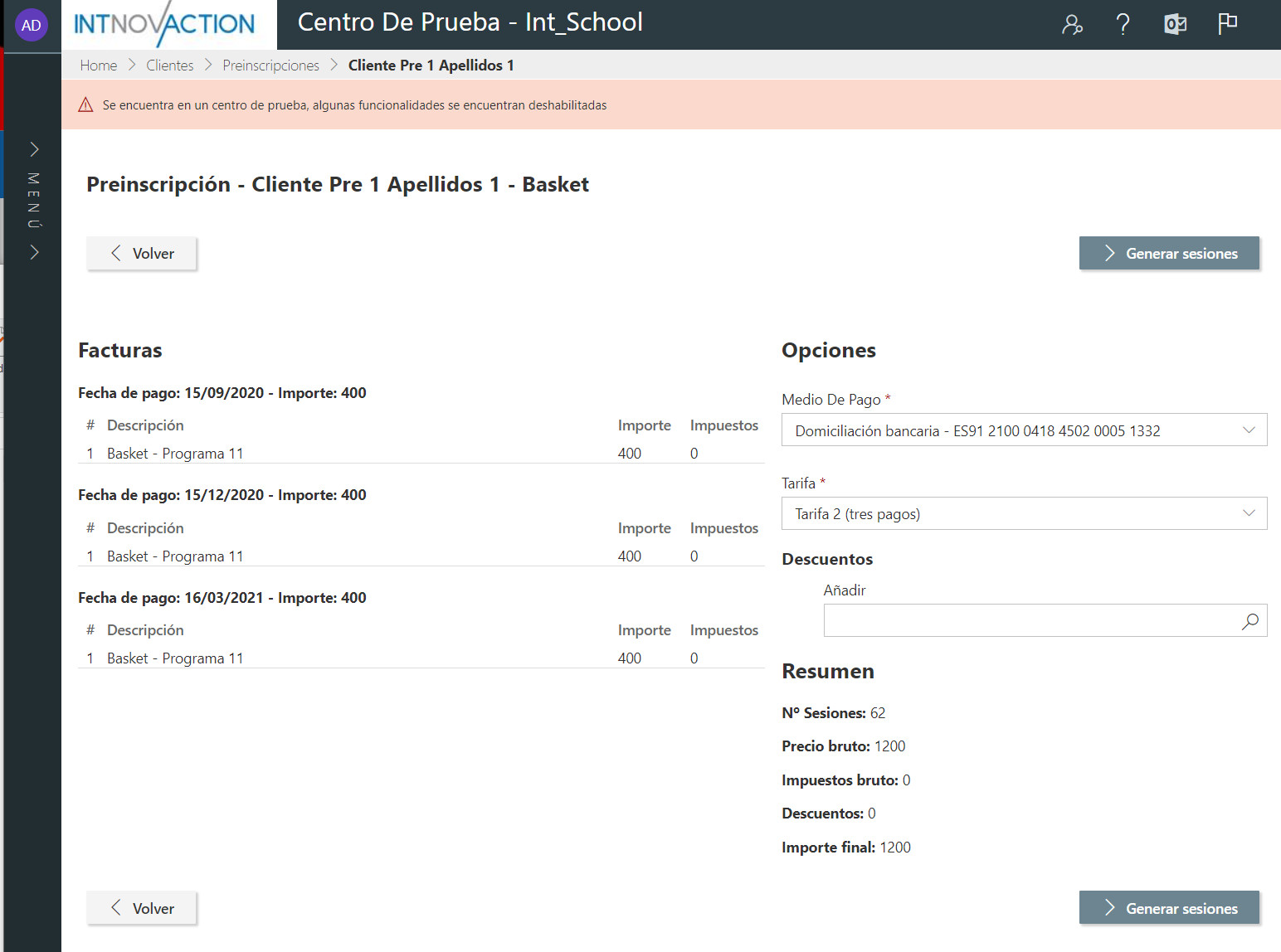The height and width of the screenshot is (952, 1281).
Task: Click the Opciones section heading
Action: [x=829, y=351]
